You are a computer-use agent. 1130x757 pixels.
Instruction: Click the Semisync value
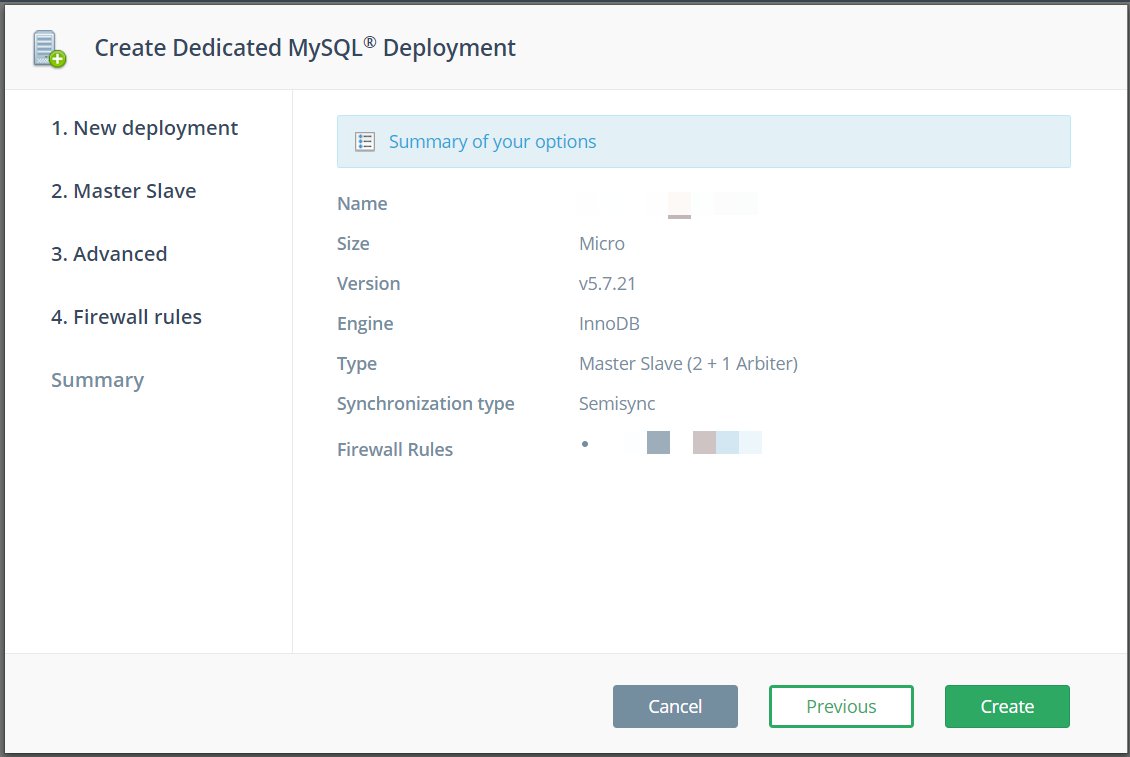point(617,404)
